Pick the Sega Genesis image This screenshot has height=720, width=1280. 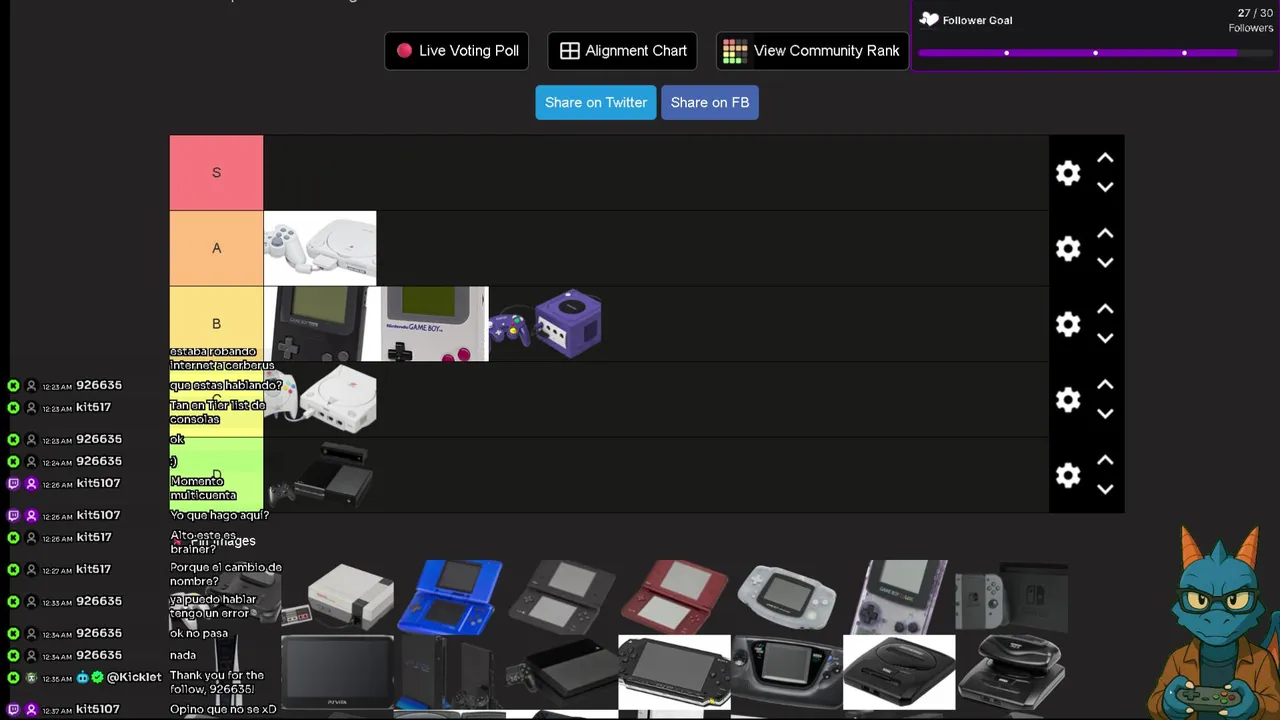click(x=899, y=672)
